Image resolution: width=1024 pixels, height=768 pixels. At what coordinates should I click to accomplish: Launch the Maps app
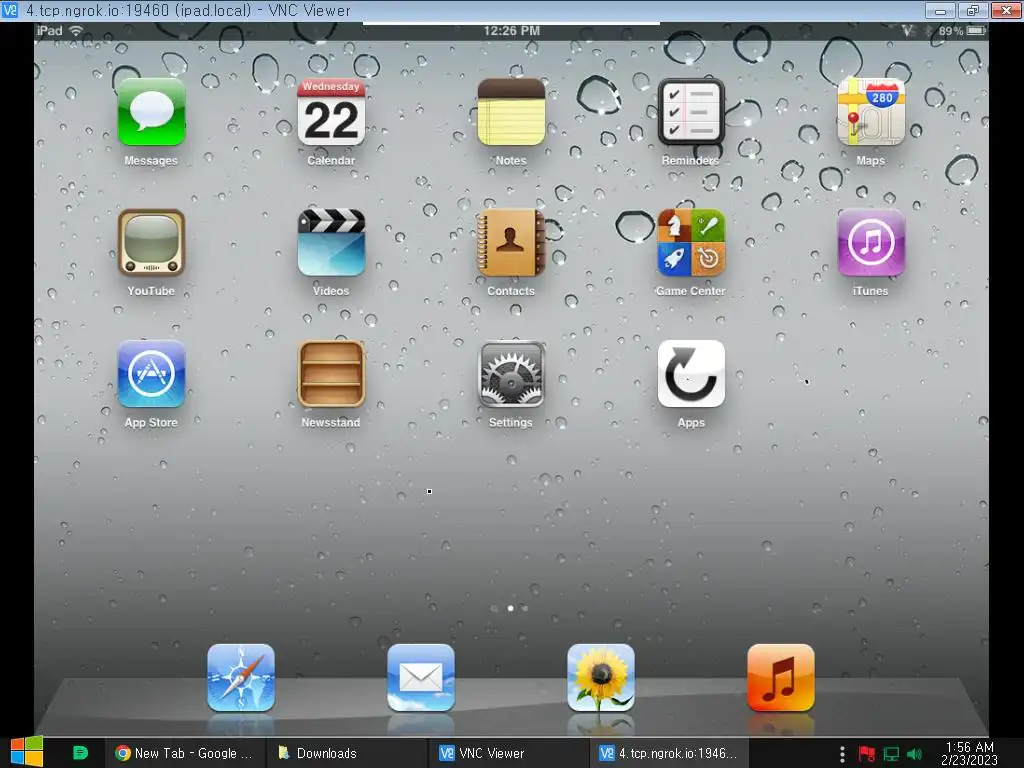pos(871,112)
